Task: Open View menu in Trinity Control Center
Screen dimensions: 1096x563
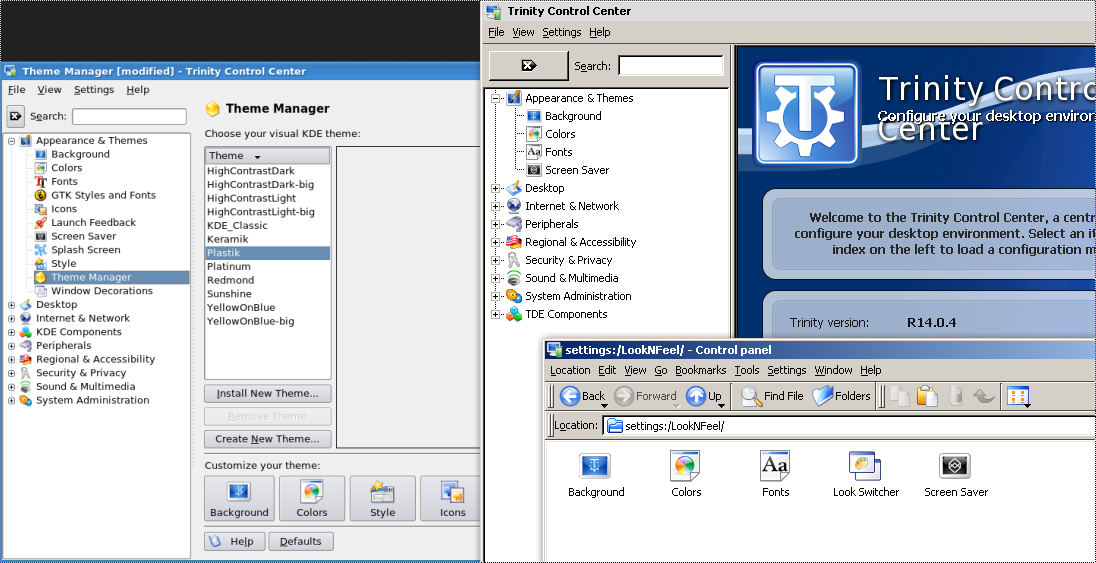Action: click(x=523, y=32)
